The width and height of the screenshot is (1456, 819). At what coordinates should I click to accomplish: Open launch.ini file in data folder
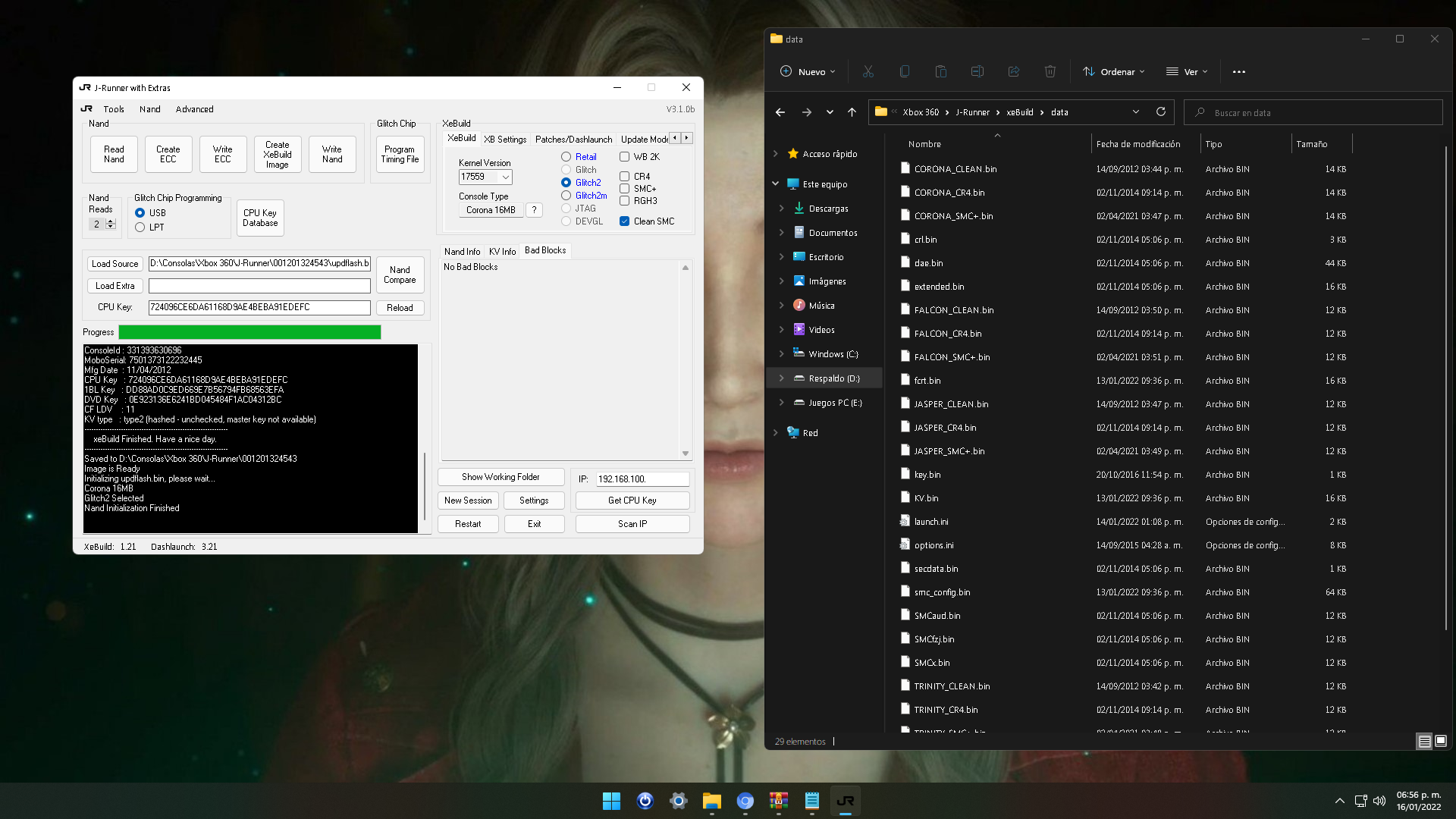tap(931, 522)
